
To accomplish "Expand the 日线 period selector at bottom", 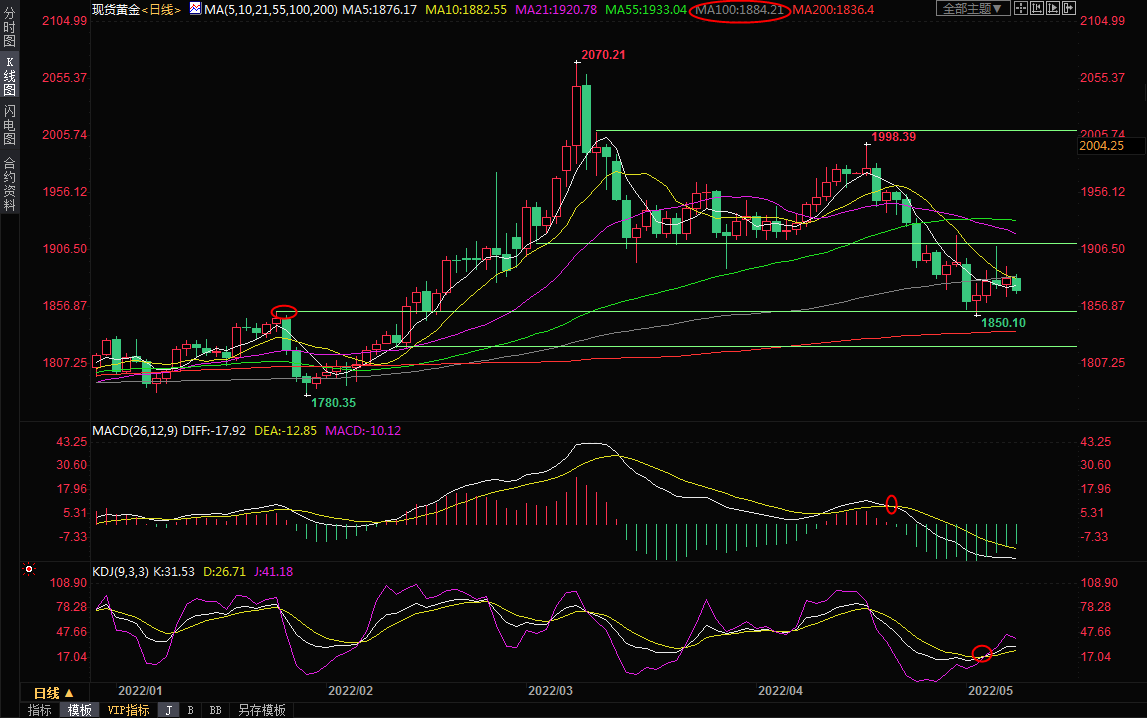I will pyautogui.click(x=53, y=693).
